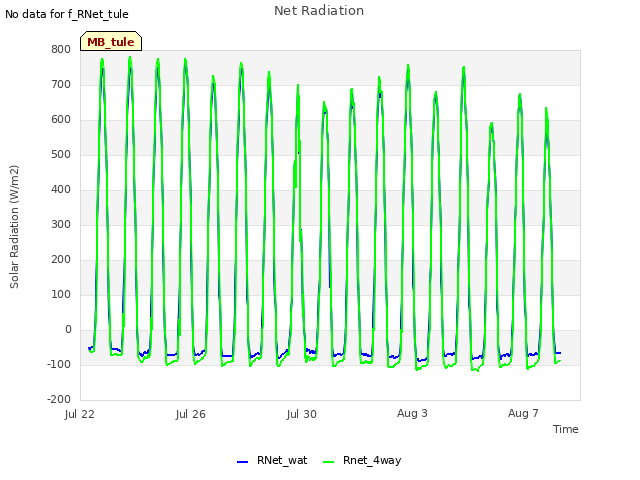This screenshot has width=640, height=480.
Task: Click the -100 y-axis tick label
Action: (x=59, y=364)
